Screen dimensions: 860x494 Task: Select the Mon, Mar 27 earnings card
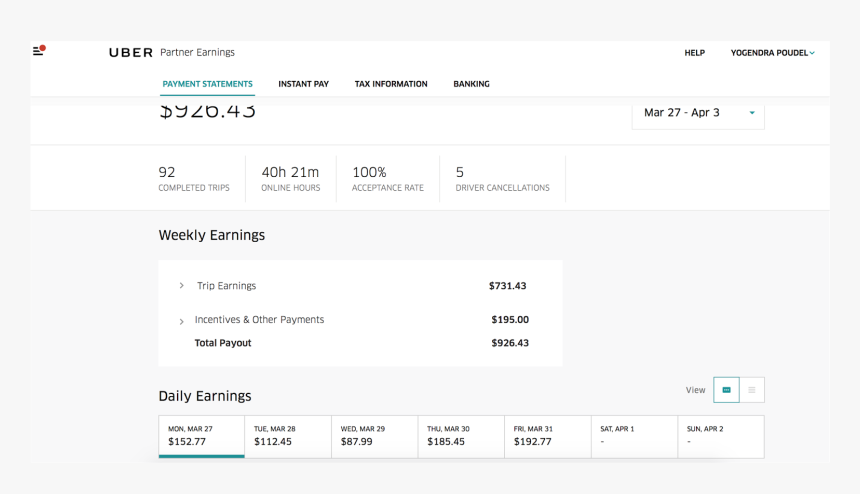(x=201, y=436)
